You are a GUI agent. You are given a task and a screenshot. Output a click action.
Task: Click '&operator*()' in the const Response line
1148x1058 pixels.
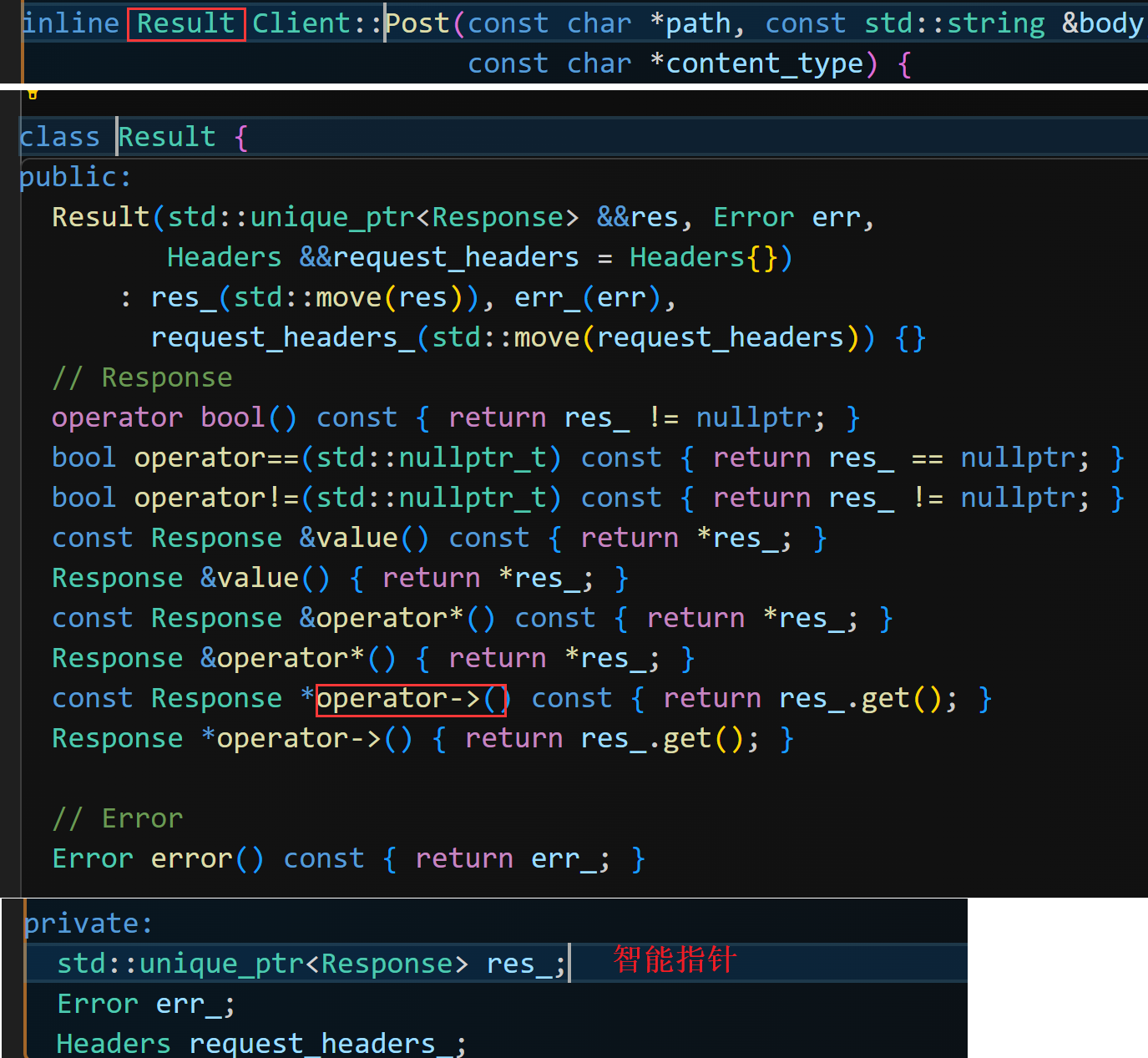tap(397, 618)
